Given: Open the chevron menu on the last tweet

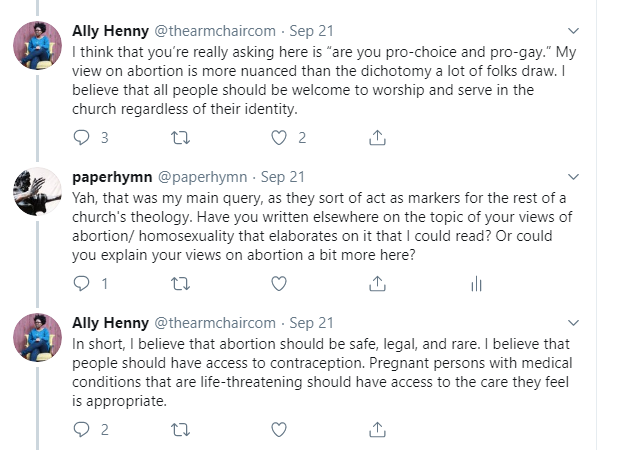Looking at the screenshot, I should [572, 322].
